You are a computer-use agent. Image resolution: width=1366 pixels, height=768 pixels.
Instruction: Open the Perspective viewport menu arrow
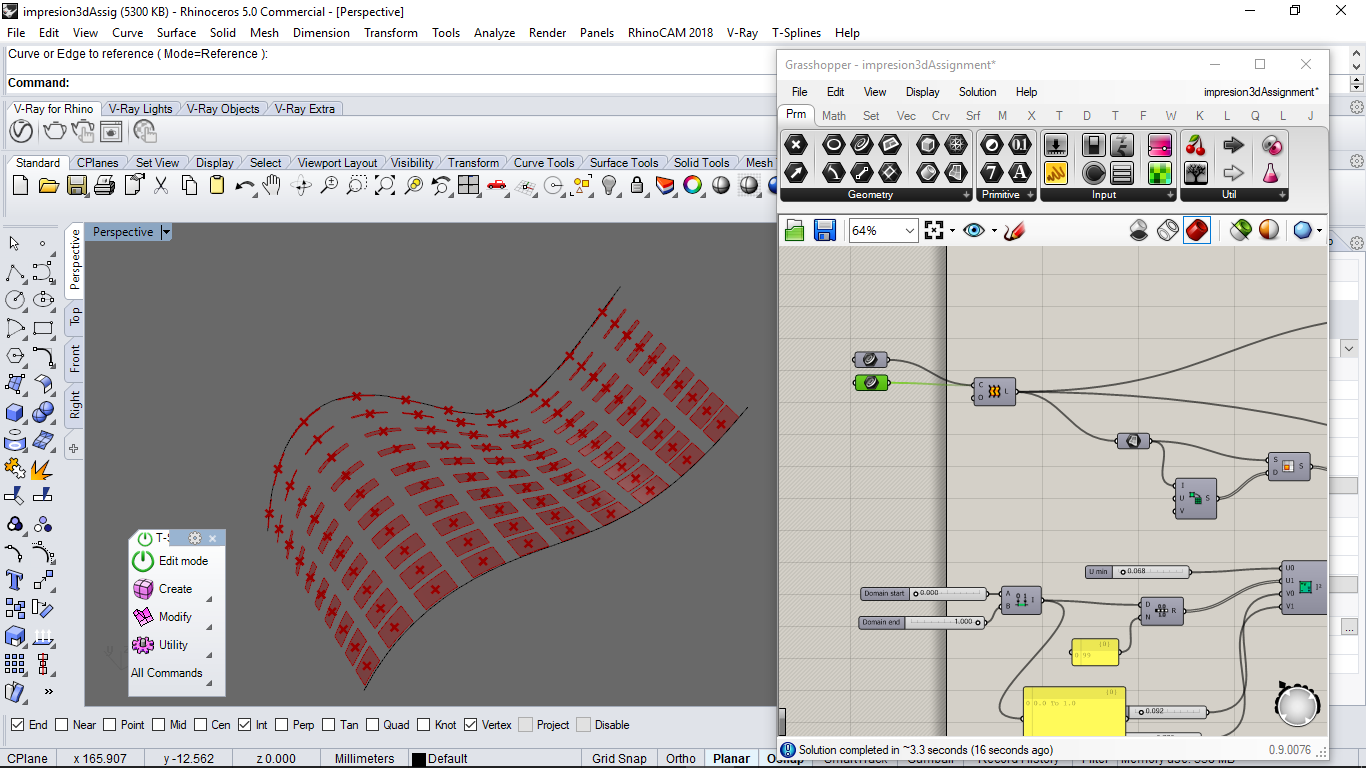(x=166, y=232)
